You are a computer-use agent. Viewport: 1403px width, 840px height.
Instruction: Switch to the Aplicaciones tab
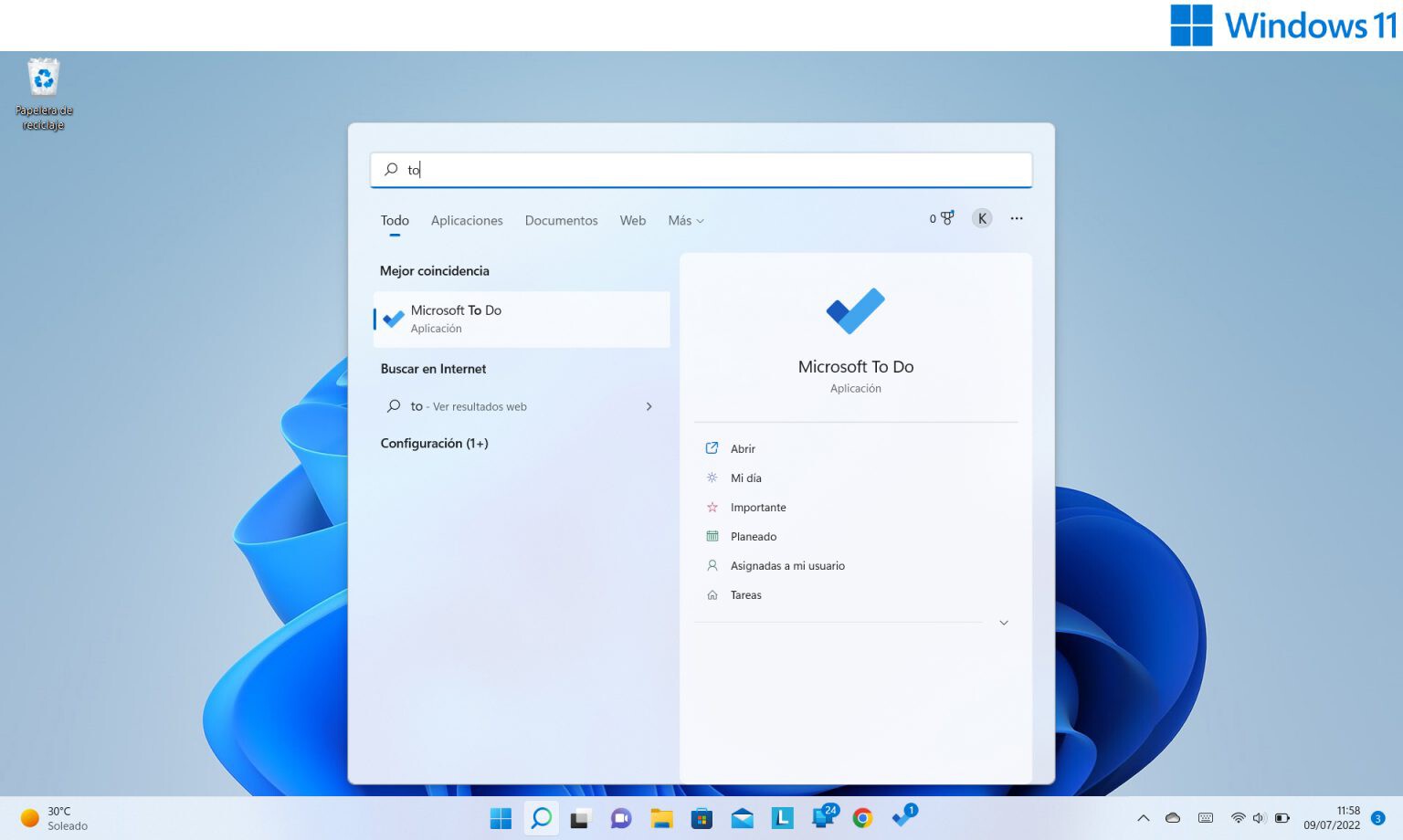click(x=467, y=220)
